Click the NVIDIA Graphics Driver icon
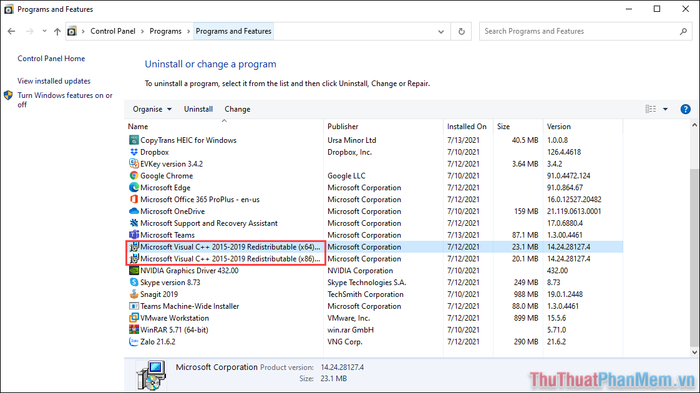Viewport: 700px width, 393px height. (x=133, y=271)
